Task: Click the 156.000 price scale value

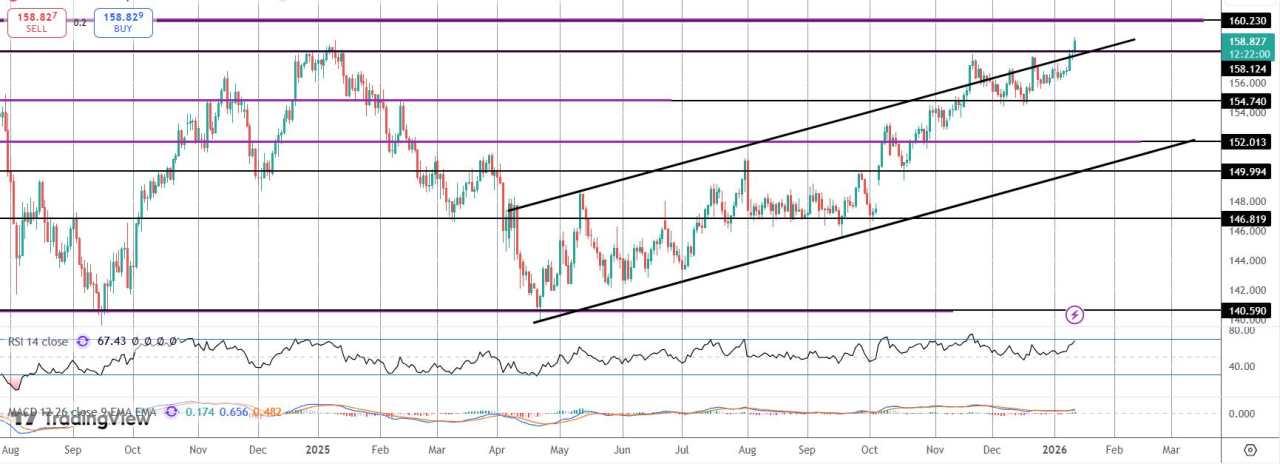Action: coord(1247,85)
